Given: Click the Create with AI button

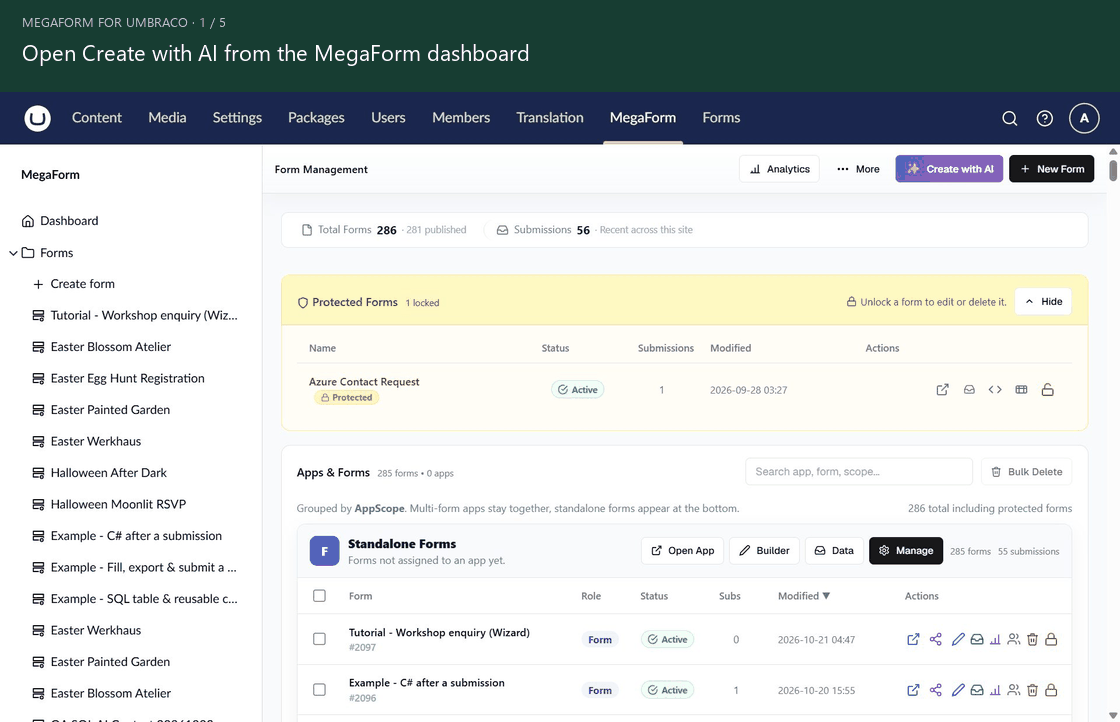Looking at the screenshot, I should coord(949,169).
